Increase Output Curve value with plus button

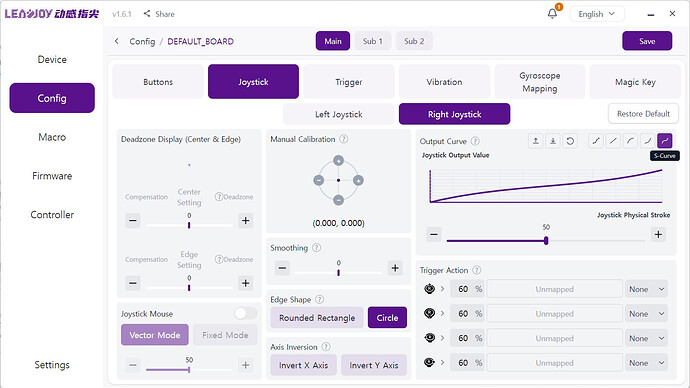coord(658,234)
